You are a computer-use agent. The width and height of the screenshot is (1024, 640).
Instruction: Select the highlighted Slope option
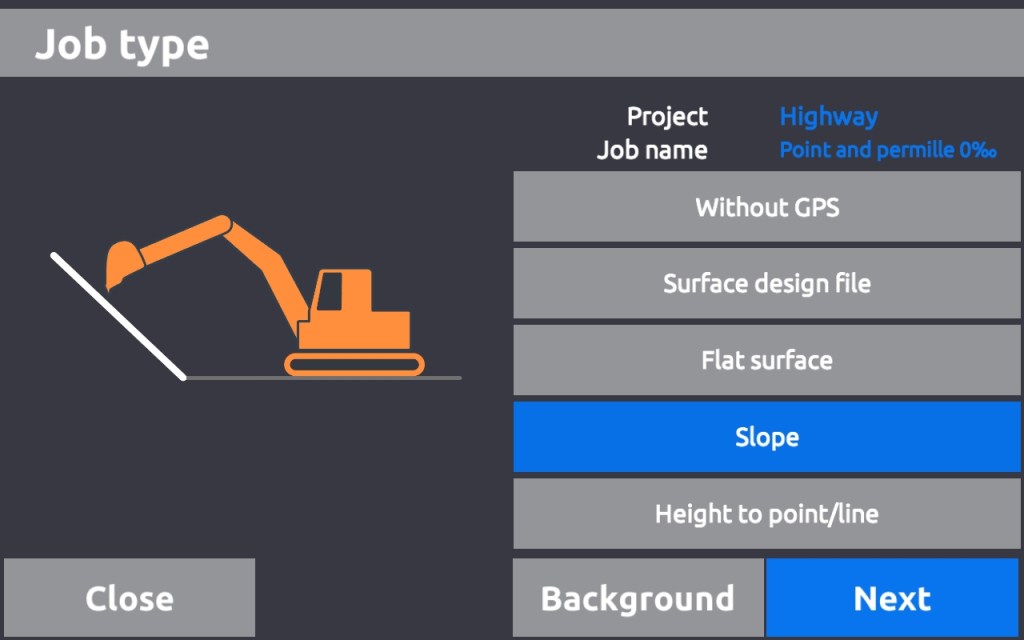coord(767,437)
